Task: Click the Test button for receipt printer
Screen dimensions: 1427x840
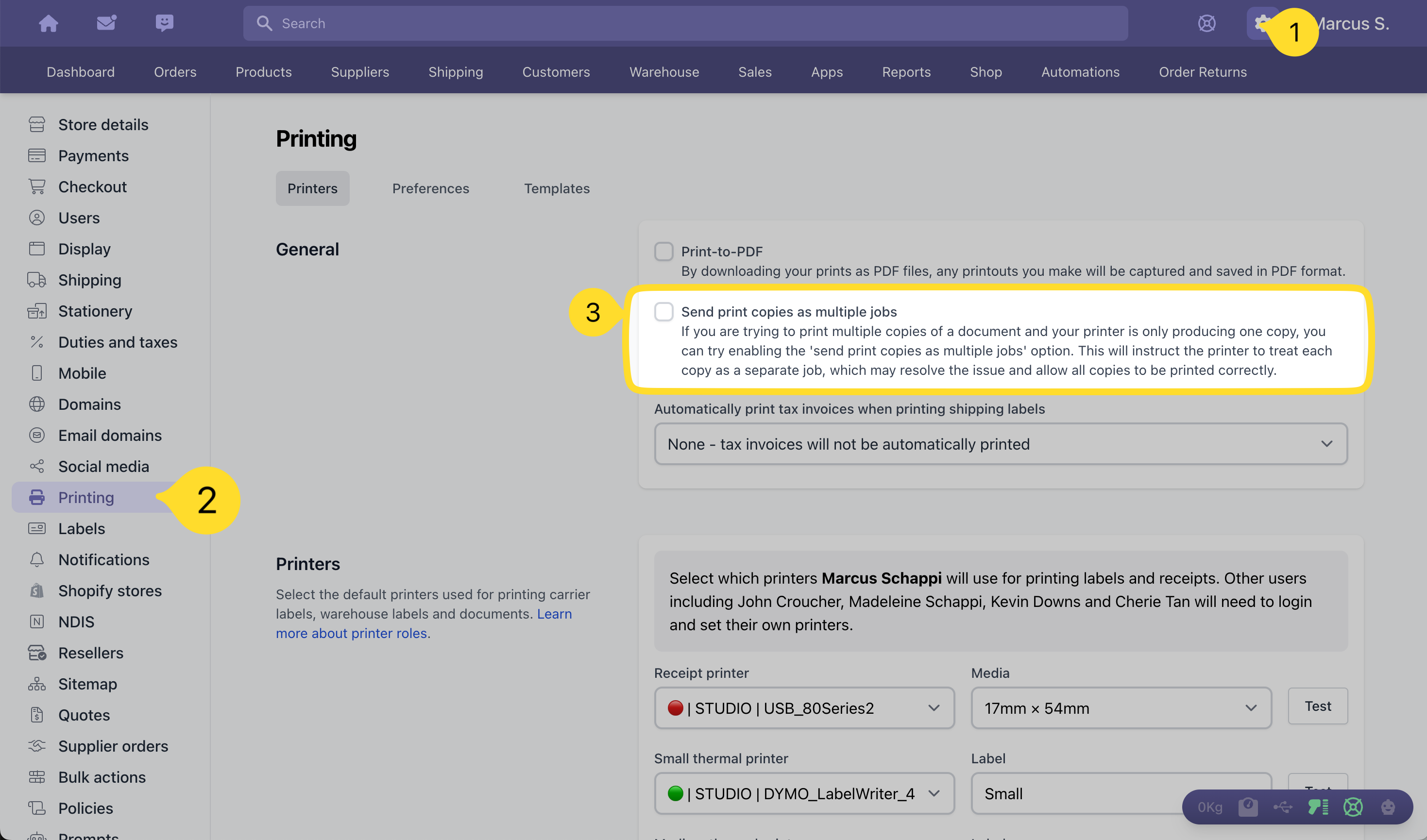Action: [1317, 706]
